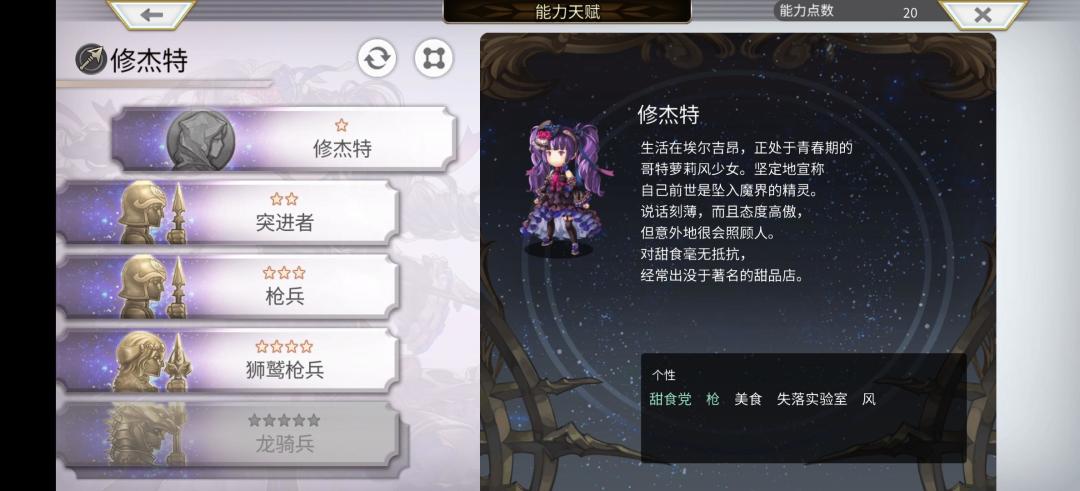1080x491 pixels.
Task: Select the 修杰特 one-star job
Action: coord(284,139)
